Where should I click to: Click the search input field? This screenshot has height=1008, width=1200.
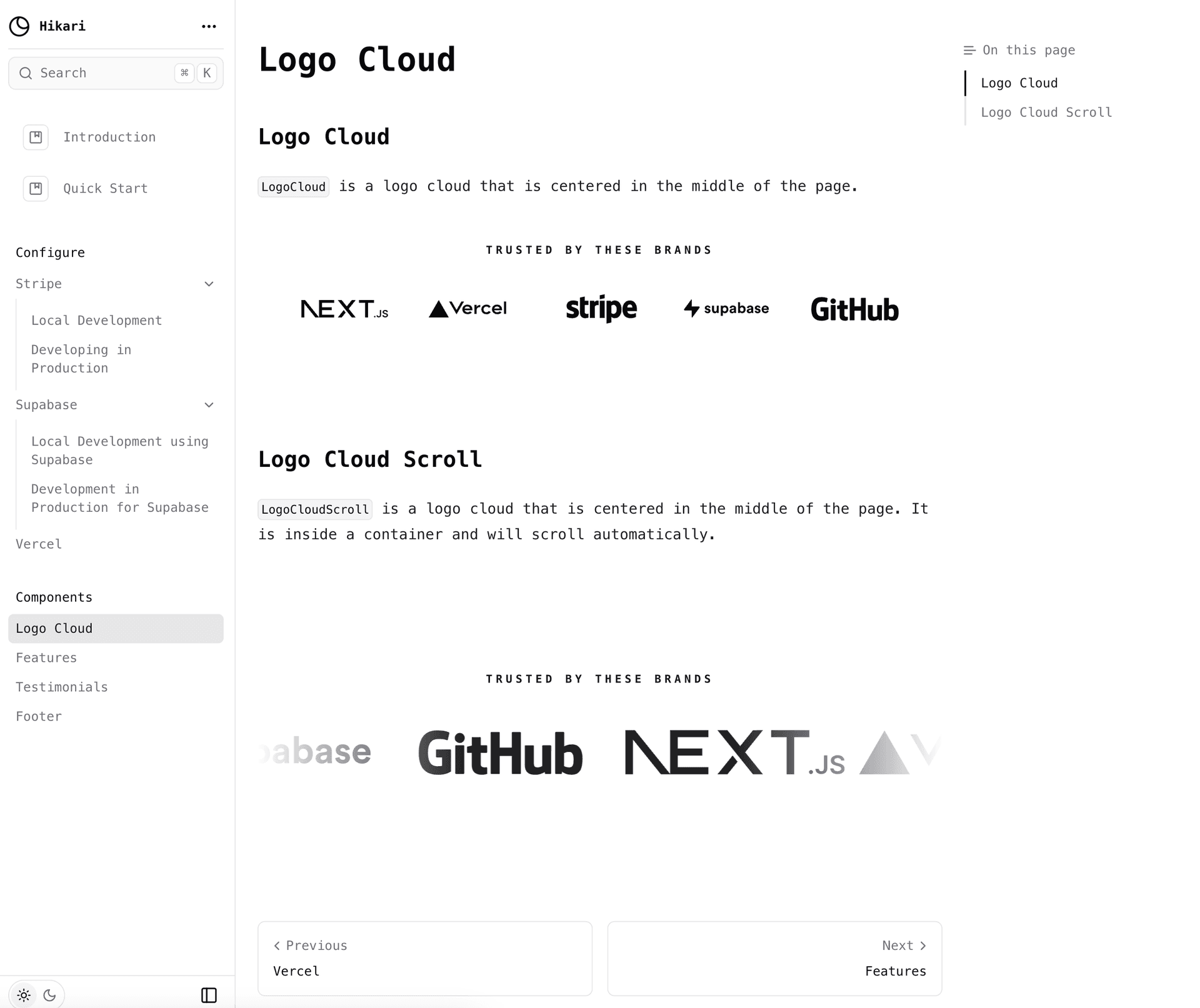pyautogui.click(x=114, y=72)
